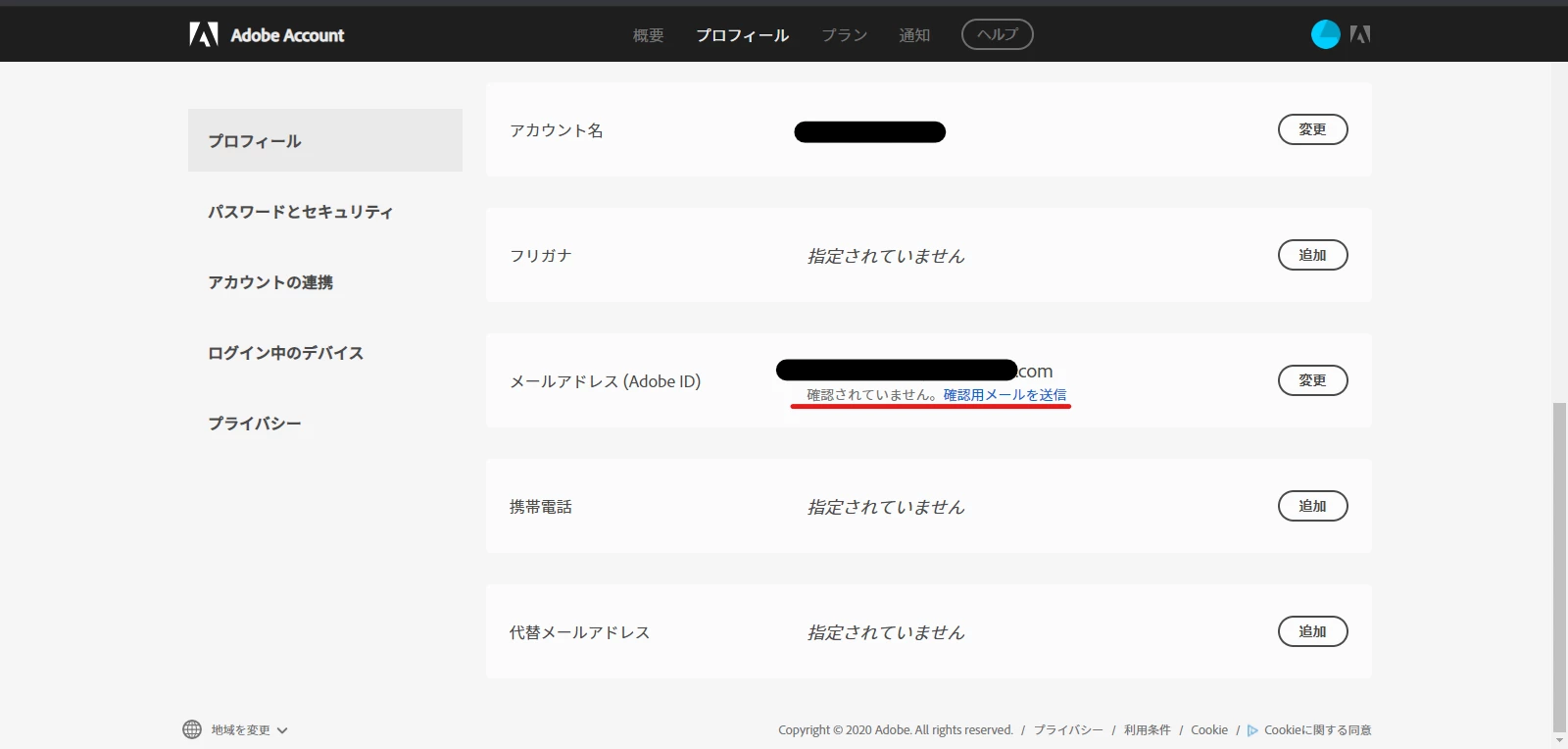Viewport: 1568px width, 749px height.
Task: Click 指定されていません in 代替メールアドレス row
Action: [886, 632]
